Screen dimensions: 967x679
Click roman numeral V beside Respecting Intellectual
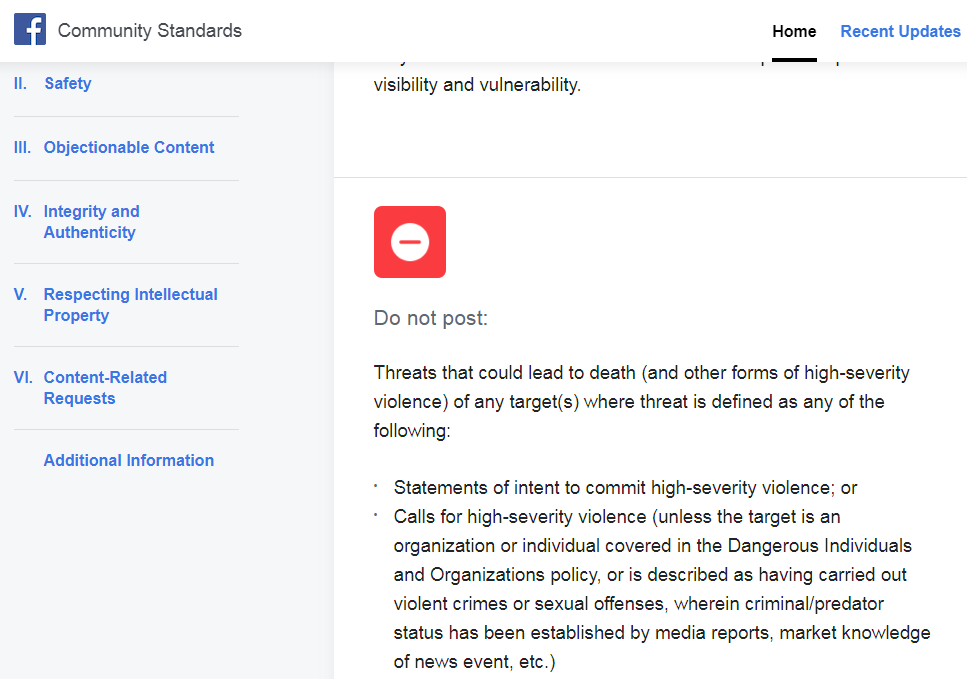pos(20,294)
